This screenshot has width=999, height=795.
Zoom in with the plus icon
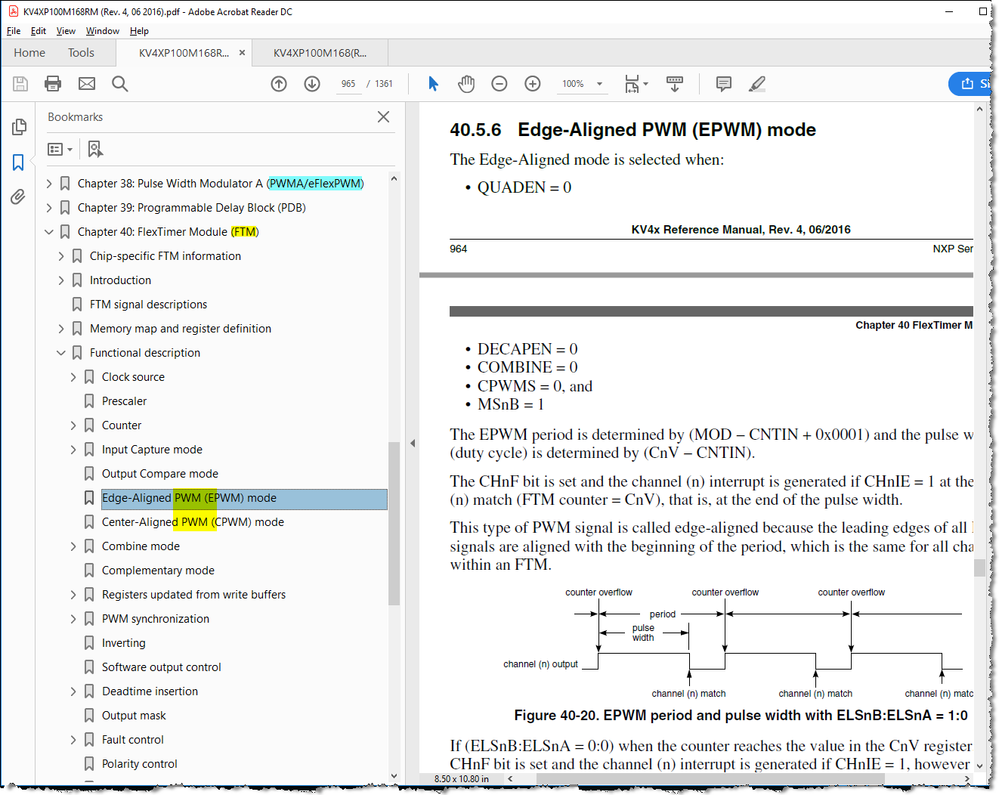(533, 83)
